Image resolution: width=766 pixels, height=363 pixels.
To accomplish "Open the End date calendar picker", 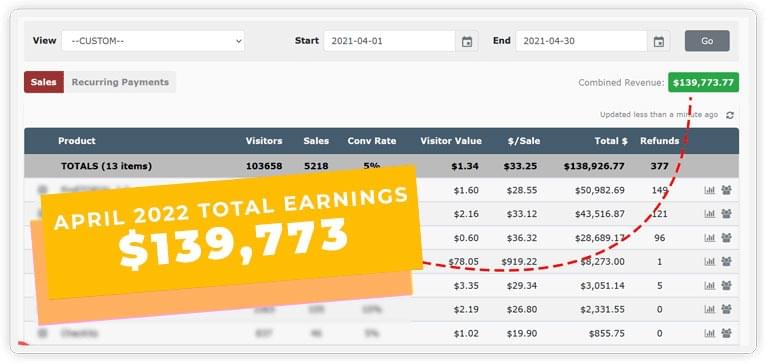I will [x=659, y=42].
